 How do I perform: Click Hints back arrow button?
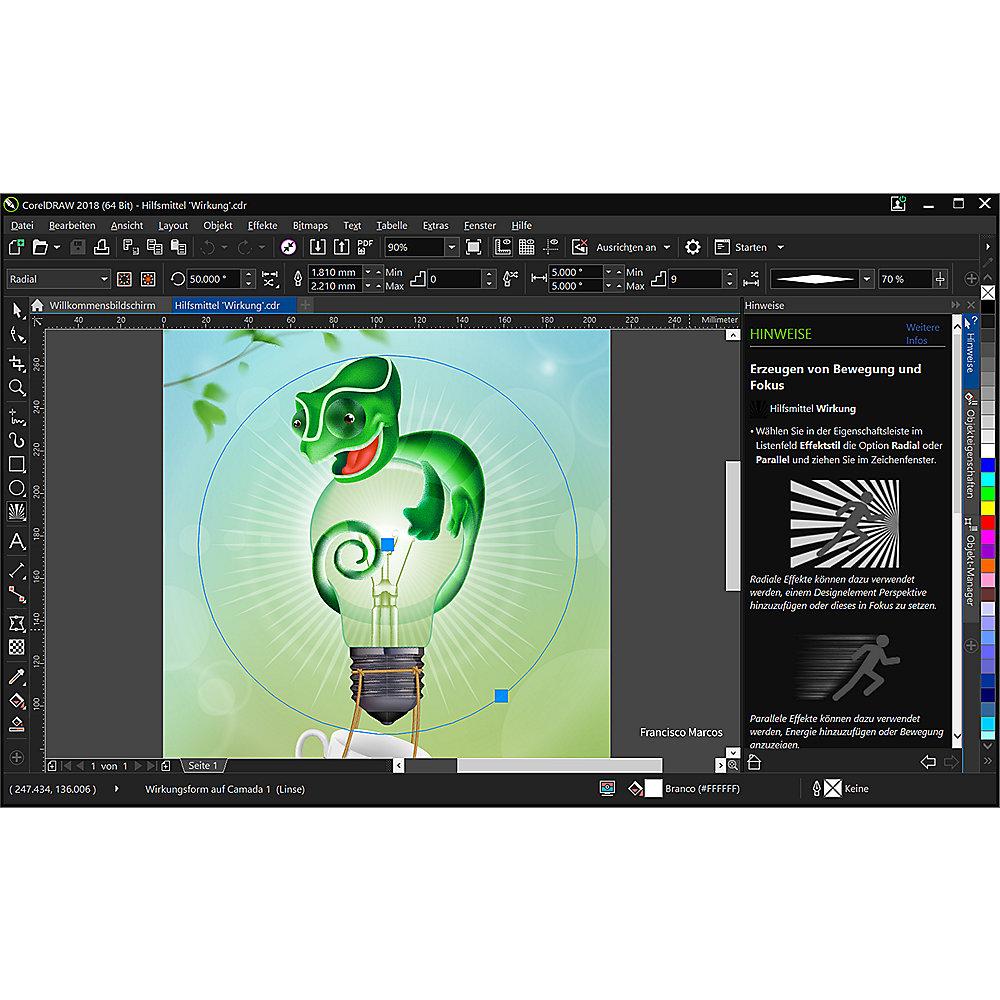[928, 762]
